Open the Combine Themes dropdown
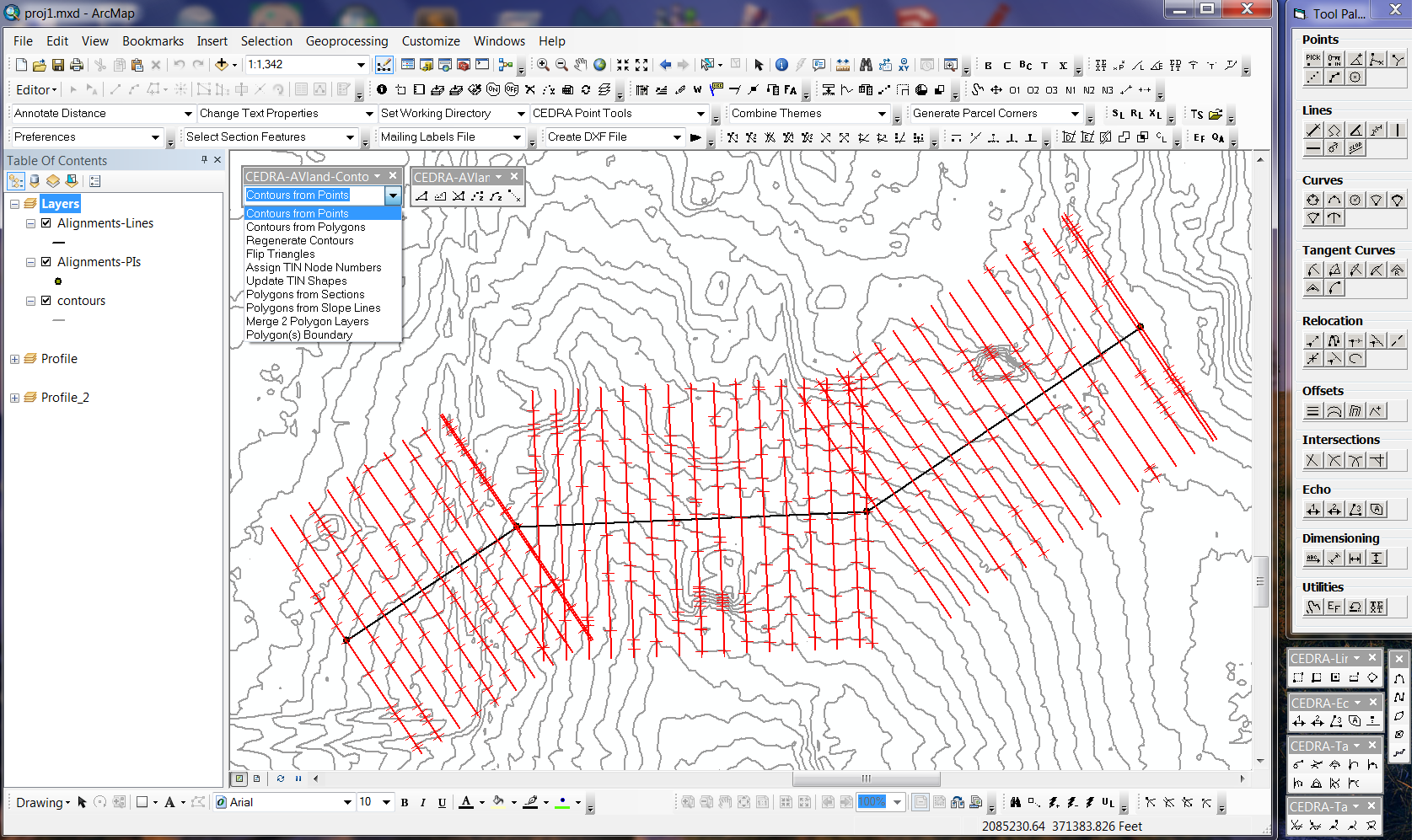 click(882, 113)
